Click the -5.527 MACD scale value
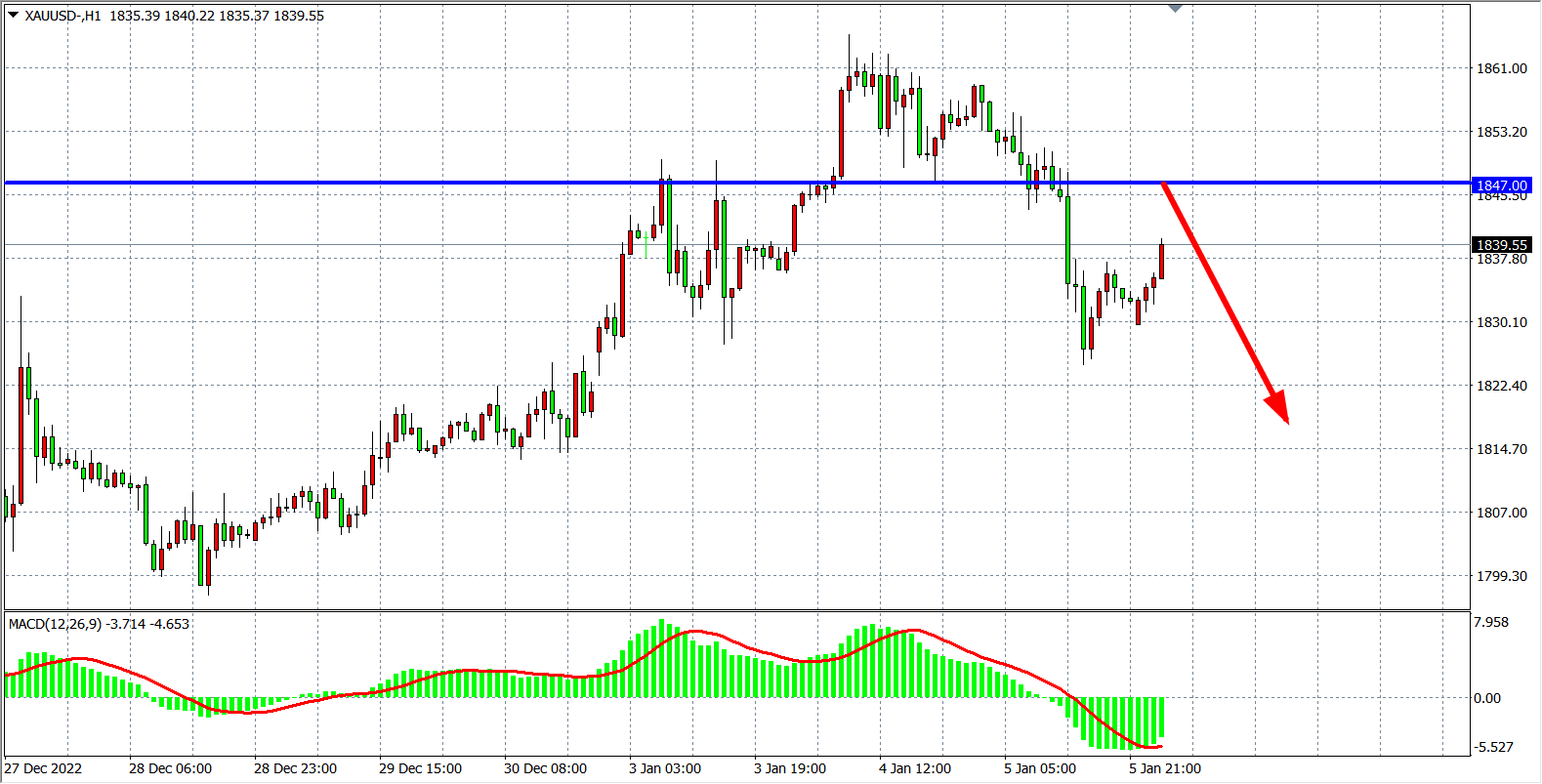The width and height of the screenshot is (1542, 784). (x=1493, y=747)
